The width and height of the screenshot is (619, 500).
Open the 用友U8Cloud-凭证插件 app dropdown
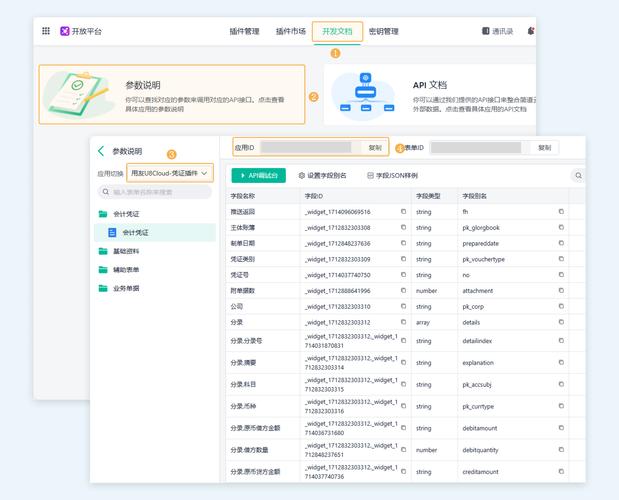tap(170, 173)
